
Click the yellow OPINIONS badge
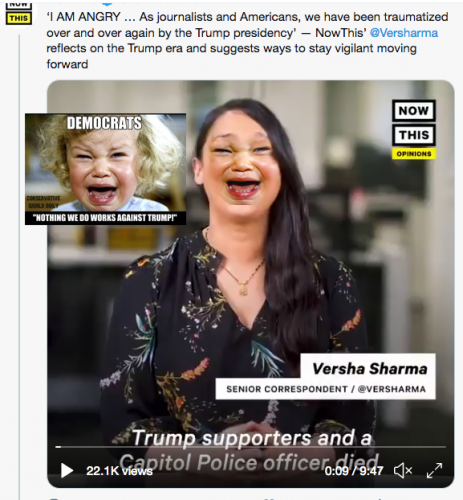(x=414, y=154)
